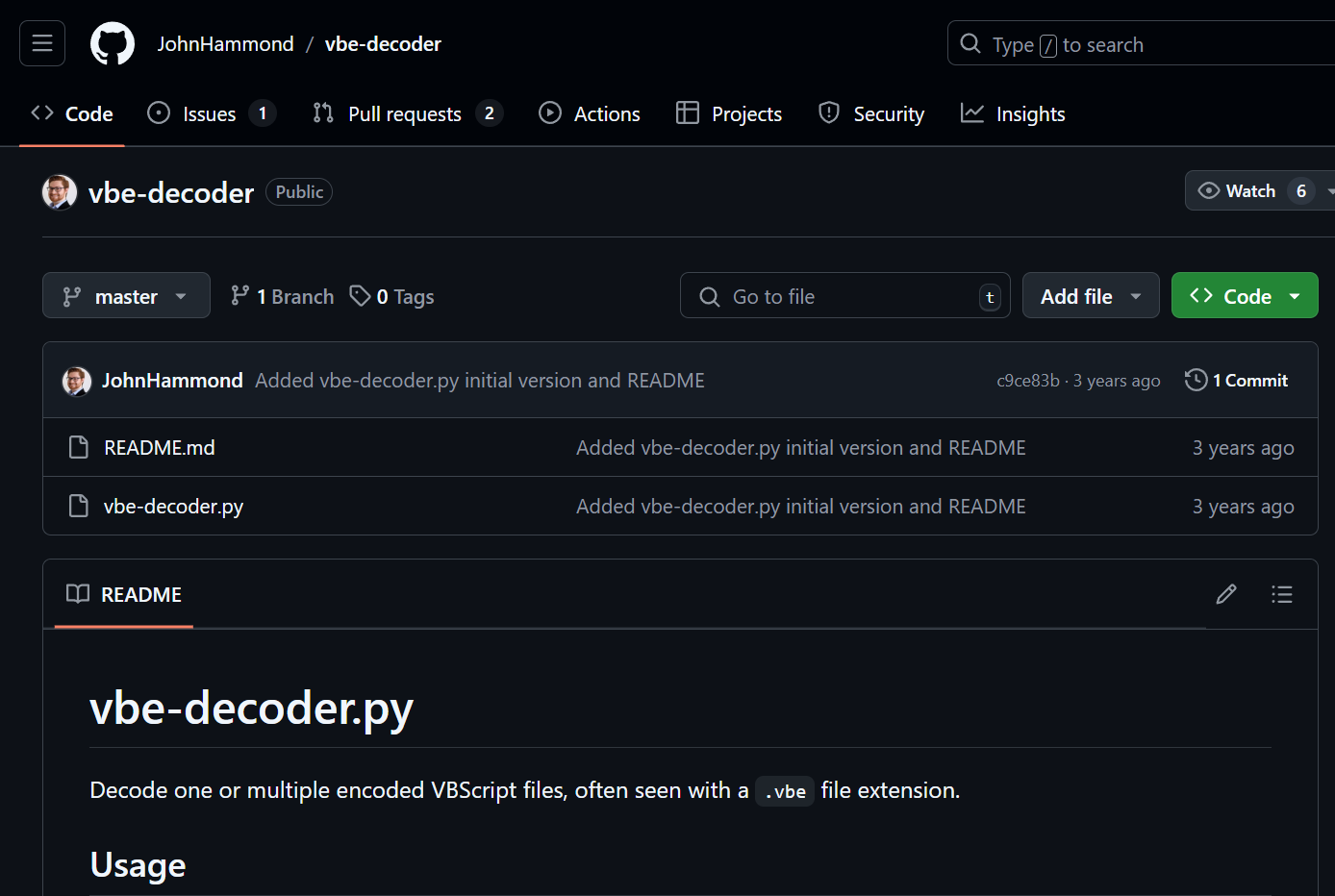Image resolution: width=1335 pixels, height=896 pixels.
Task: Click the file icon beside README.md
Action: click(79, 447)
